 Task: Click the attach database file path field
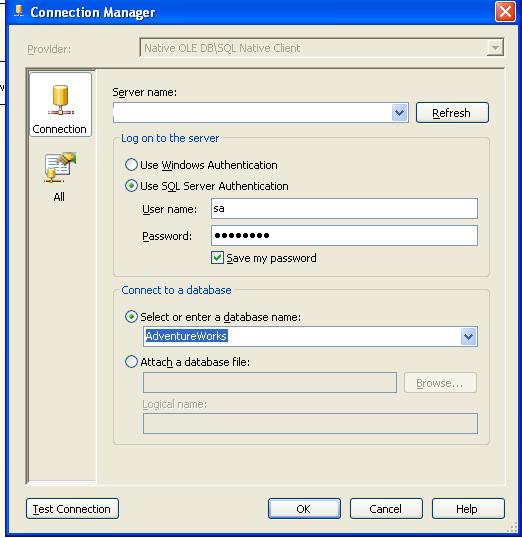click(270, 383)
